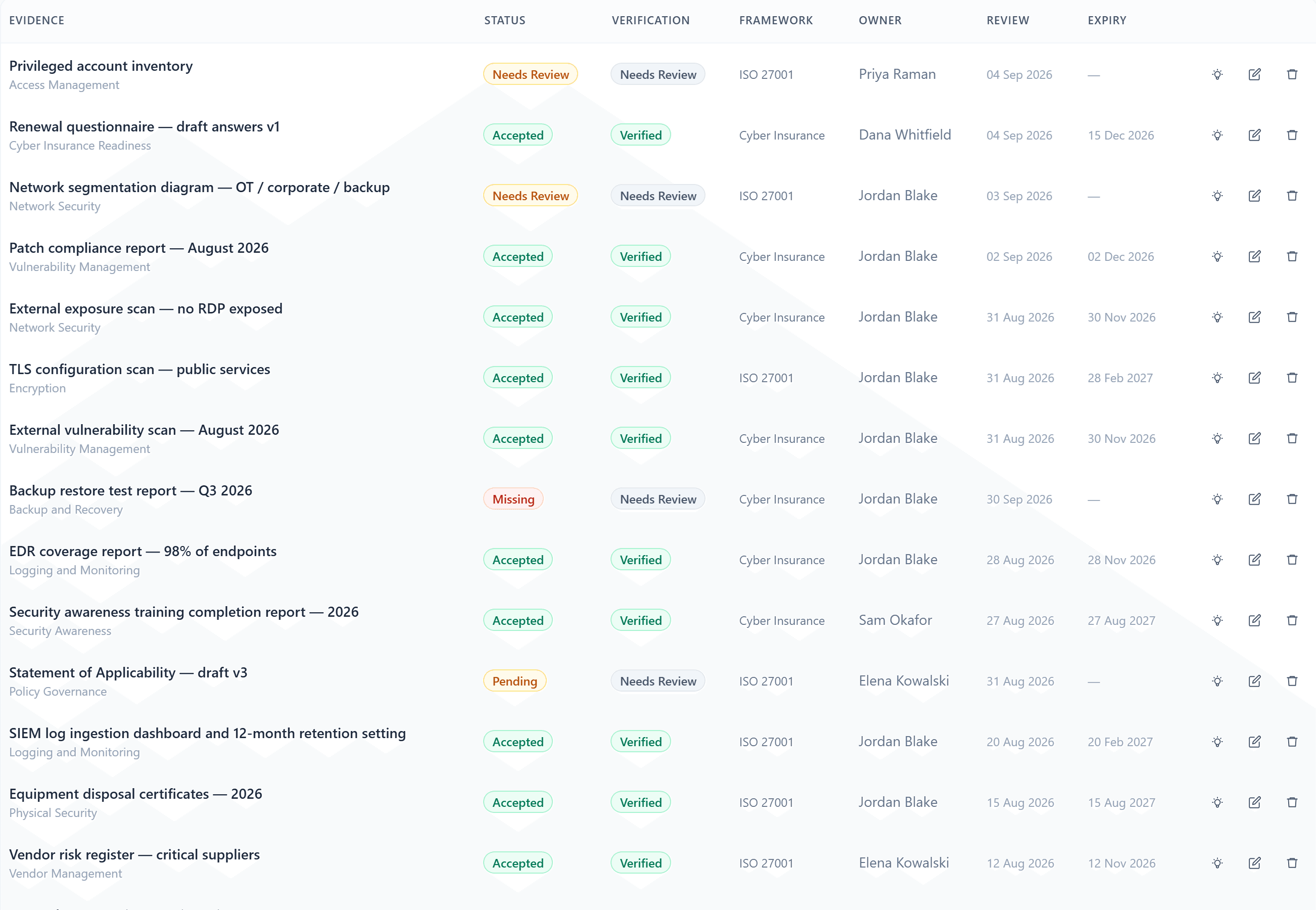
Task: Click the STATUS column header
Action: [505, 21]
